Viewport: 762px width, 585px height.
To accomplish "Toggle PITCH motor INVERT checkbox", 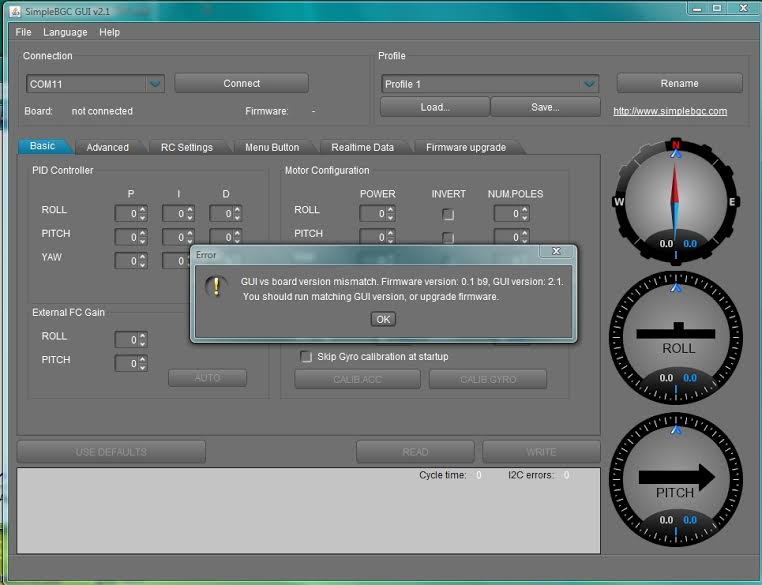I will 448,238.
